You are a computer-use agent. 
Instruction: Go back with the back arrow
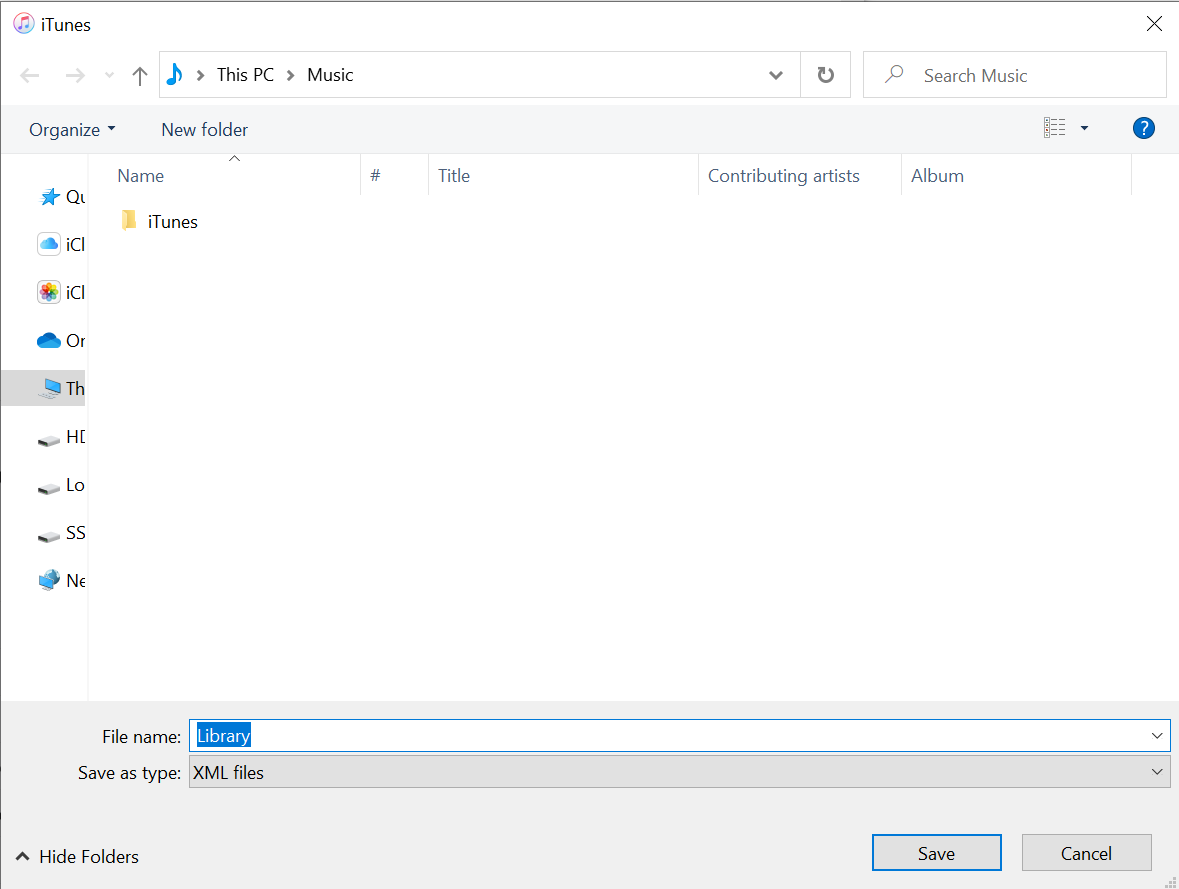pos(29,75)
